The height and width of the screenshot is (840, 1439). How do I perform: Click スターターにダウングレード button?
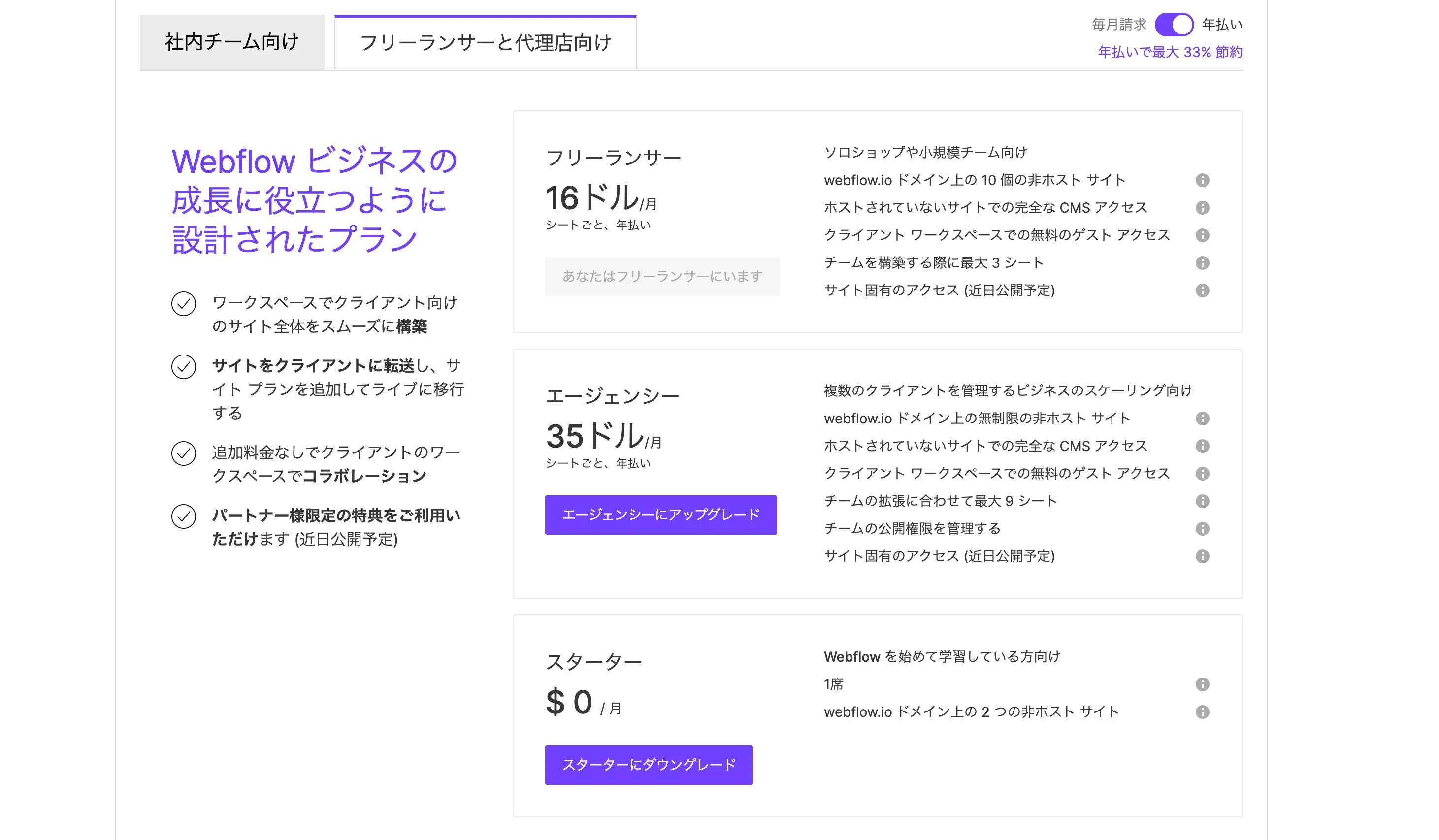(649, 765)
